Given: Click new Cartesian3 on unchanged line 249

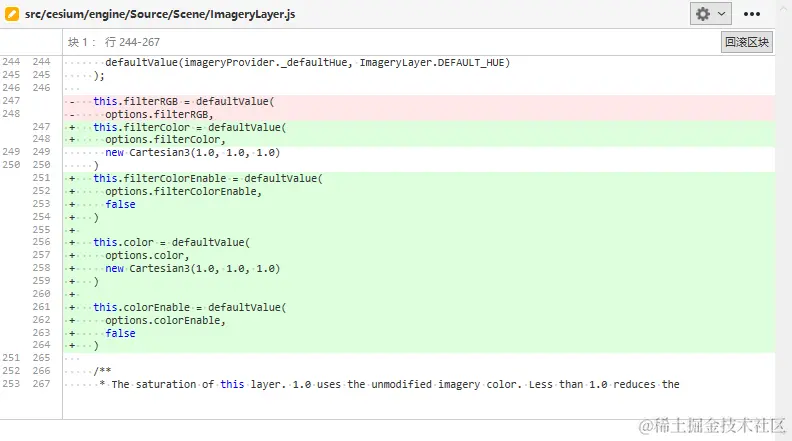Looking at the screenshot, I should pos(192,153).
